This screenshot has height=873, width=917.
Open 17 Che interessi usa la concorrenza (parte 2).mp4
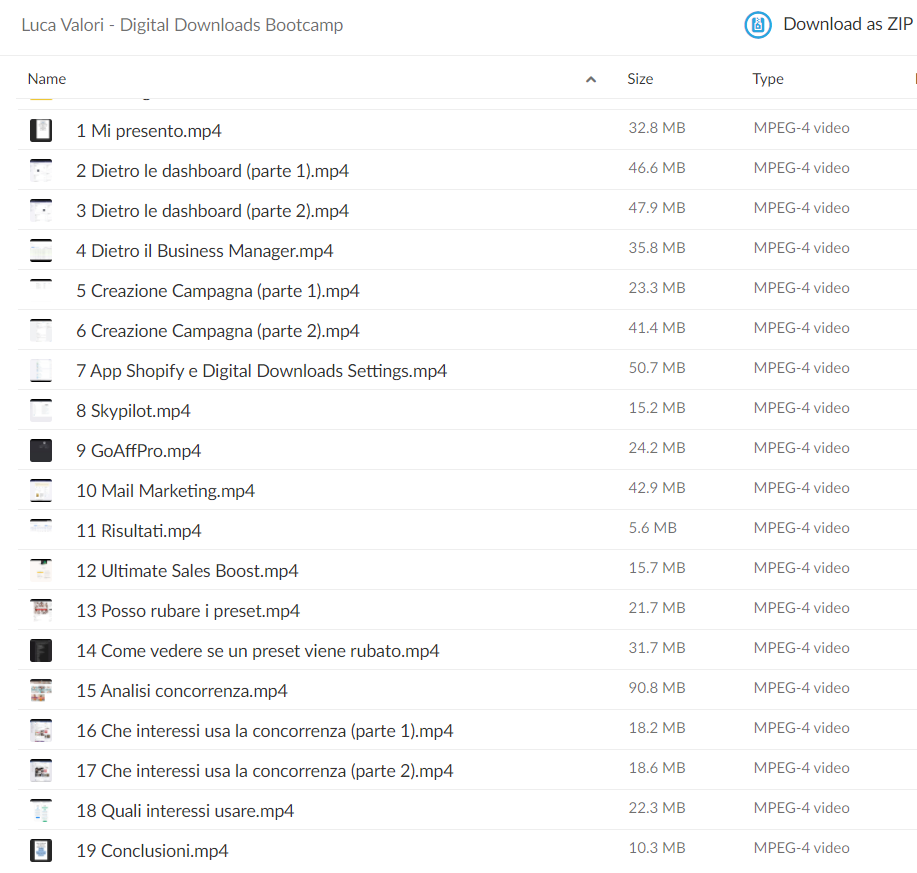point(264,771)
